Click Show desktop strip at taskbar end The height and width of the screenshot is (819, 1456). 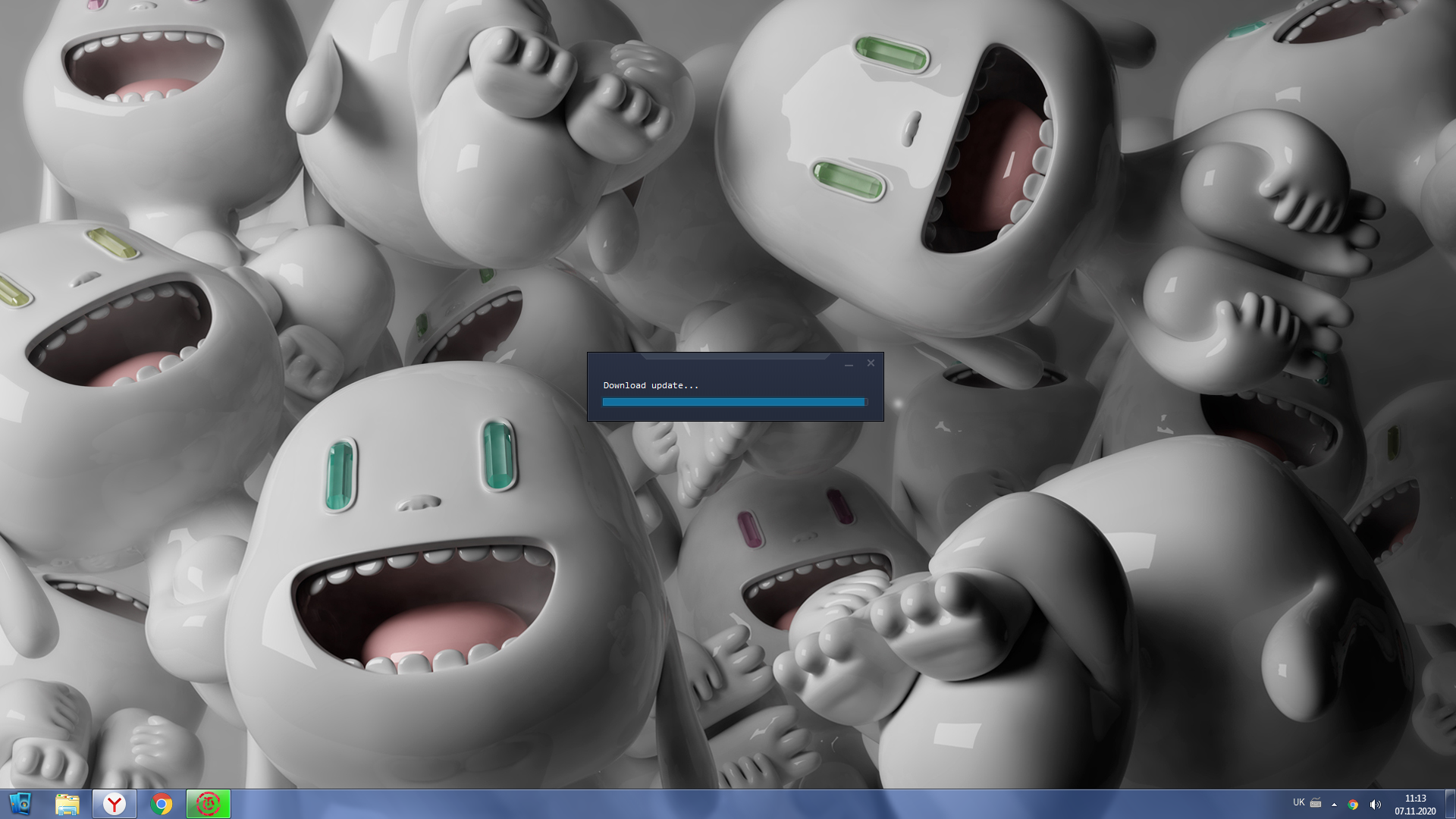[1450, 804]
